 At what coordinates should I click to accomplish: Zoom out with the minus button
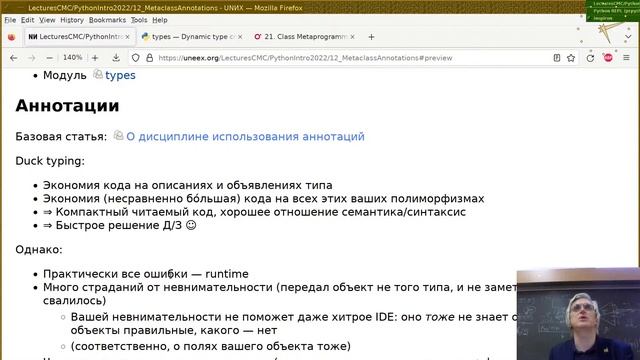[49, 58]
